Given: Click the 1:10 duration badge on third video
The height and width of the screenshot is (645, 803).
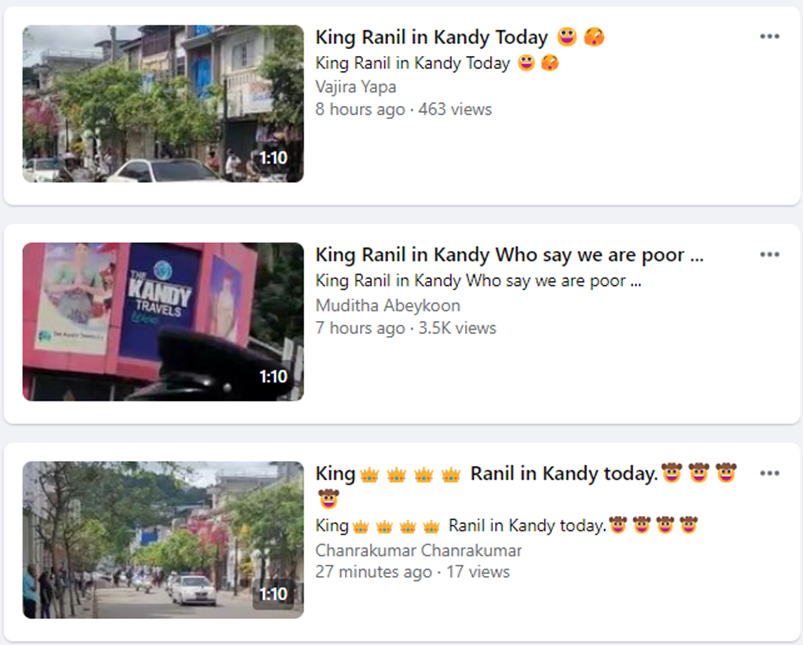Looking at the screenshot, I should 273,594.
